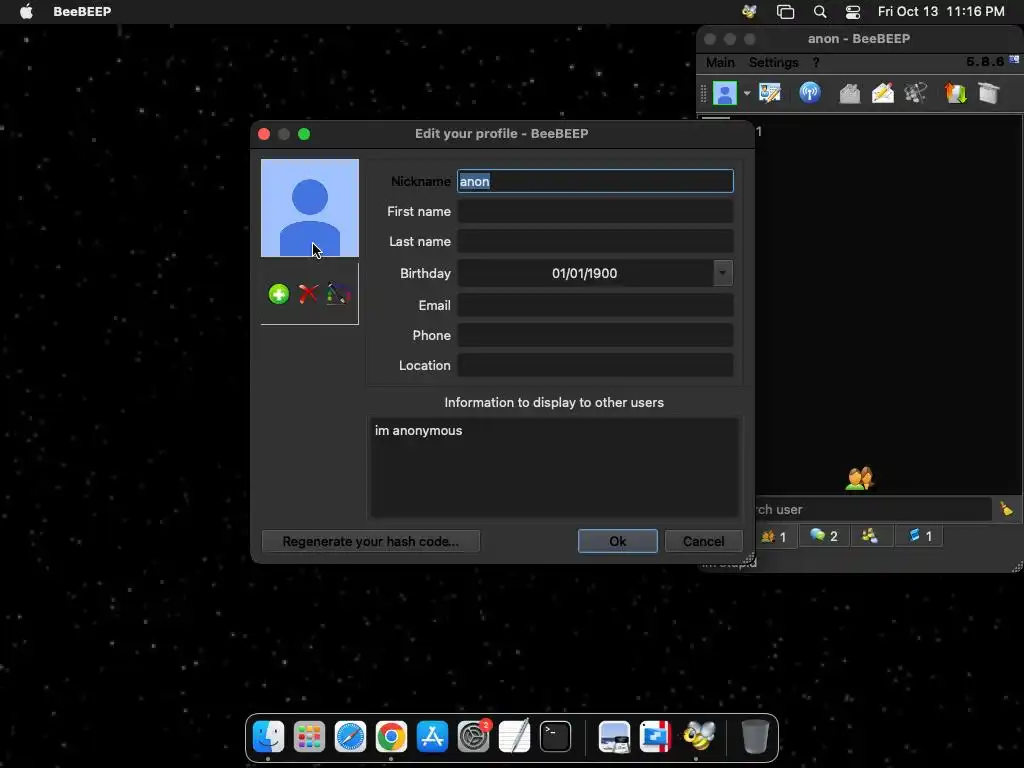Open Terminal from the Dock
This screenshot has height=768, width=1024.
coord(555,737)
